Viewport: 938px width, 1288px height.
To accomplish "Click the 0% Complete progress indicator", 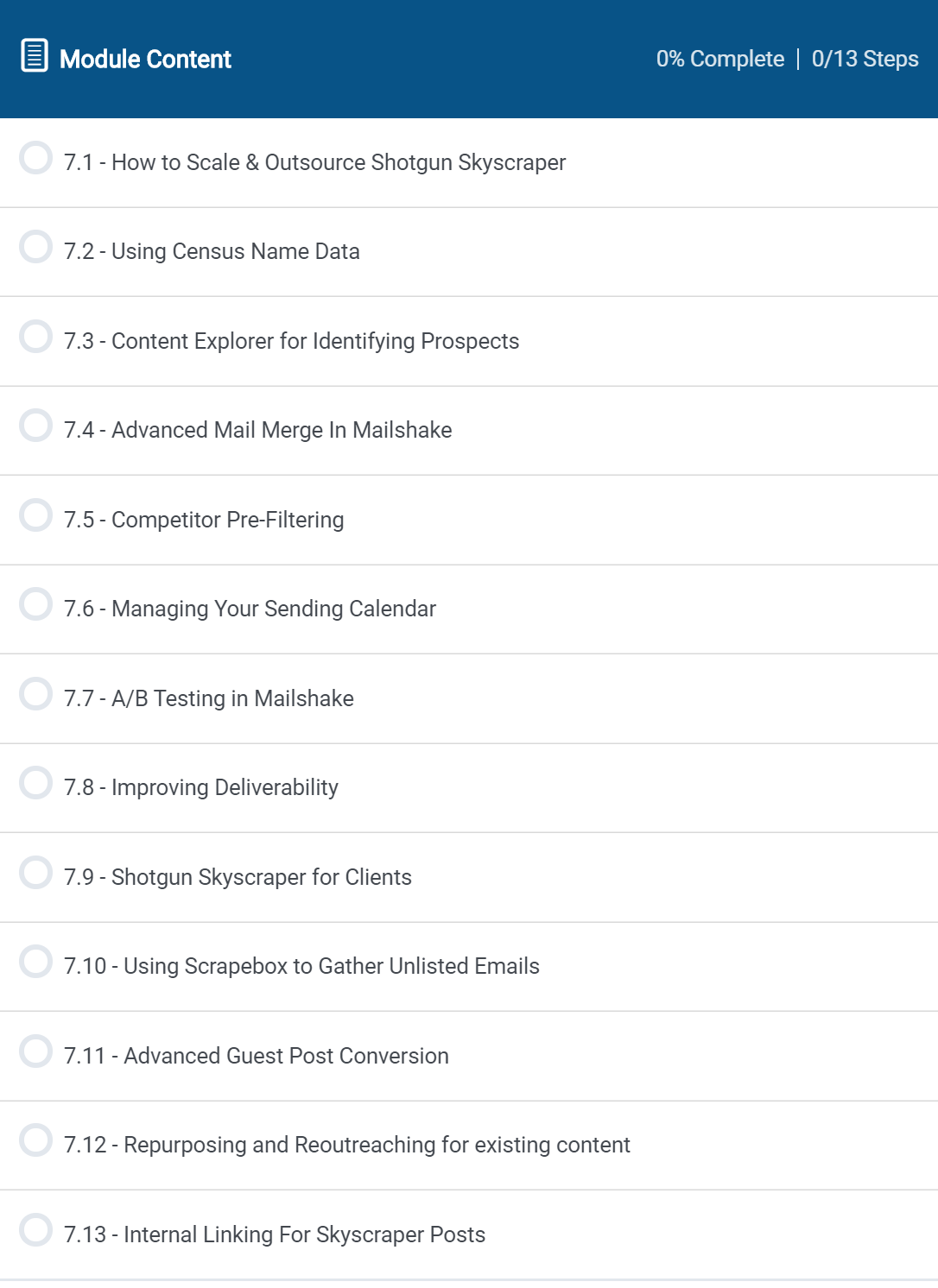I will (719, 60).
